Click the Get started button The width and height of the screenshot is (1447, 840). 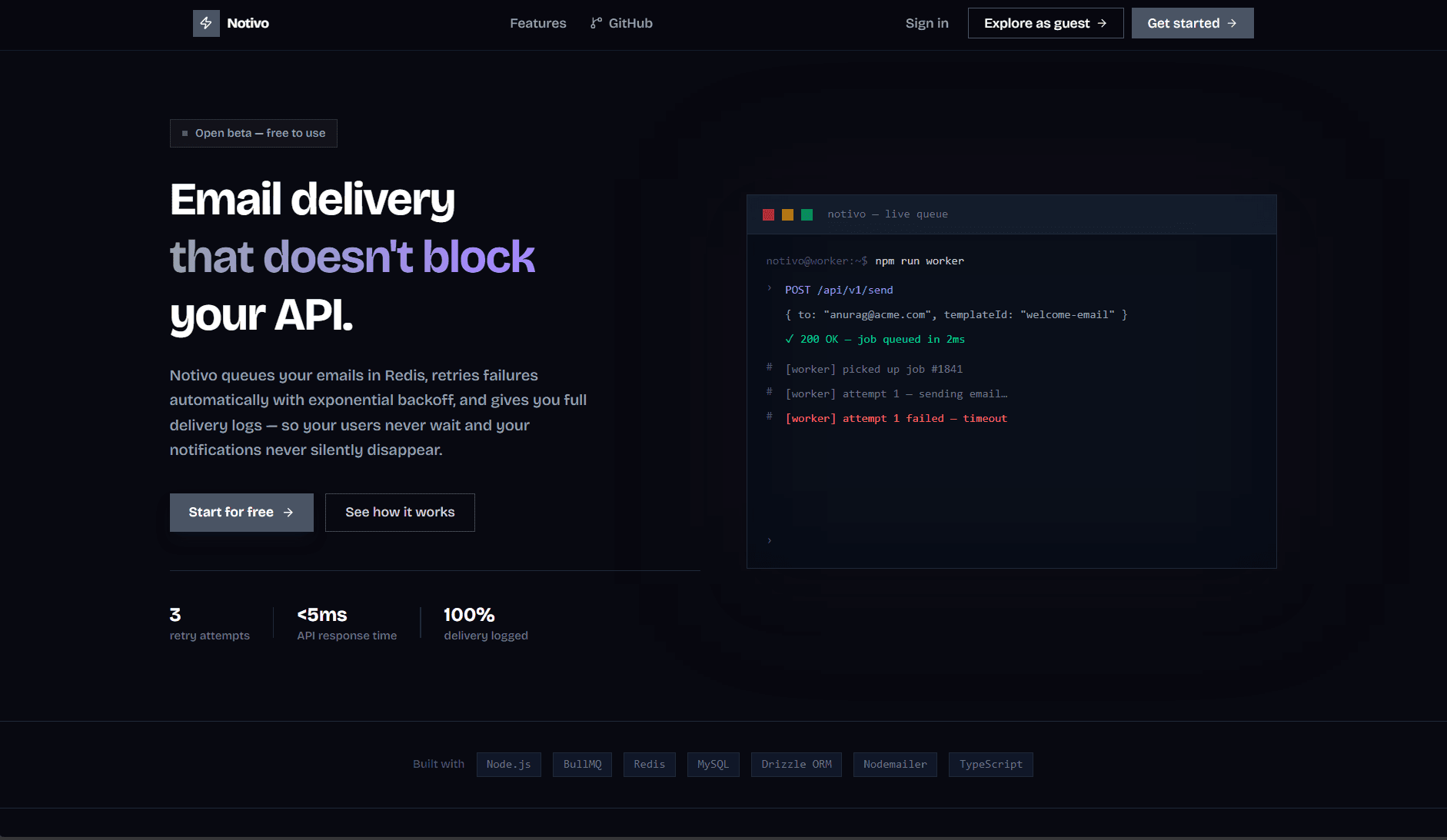point(1193,23)
